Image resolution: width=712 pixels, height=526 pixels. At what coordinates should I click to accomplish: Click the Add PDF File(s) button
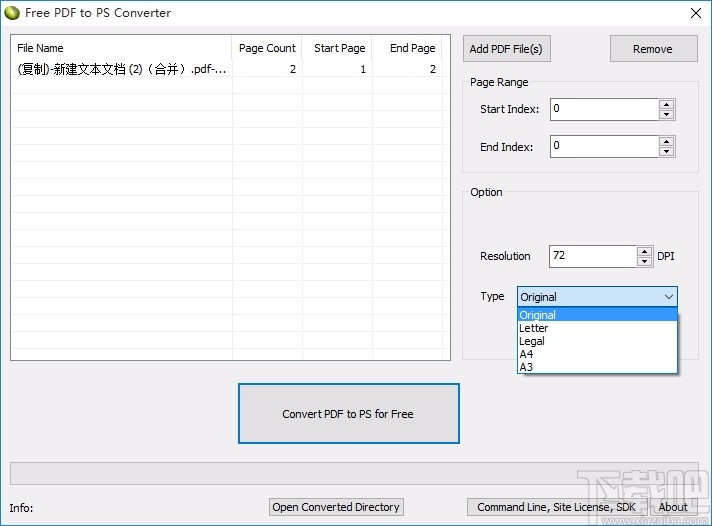click(x=507, y=49)
